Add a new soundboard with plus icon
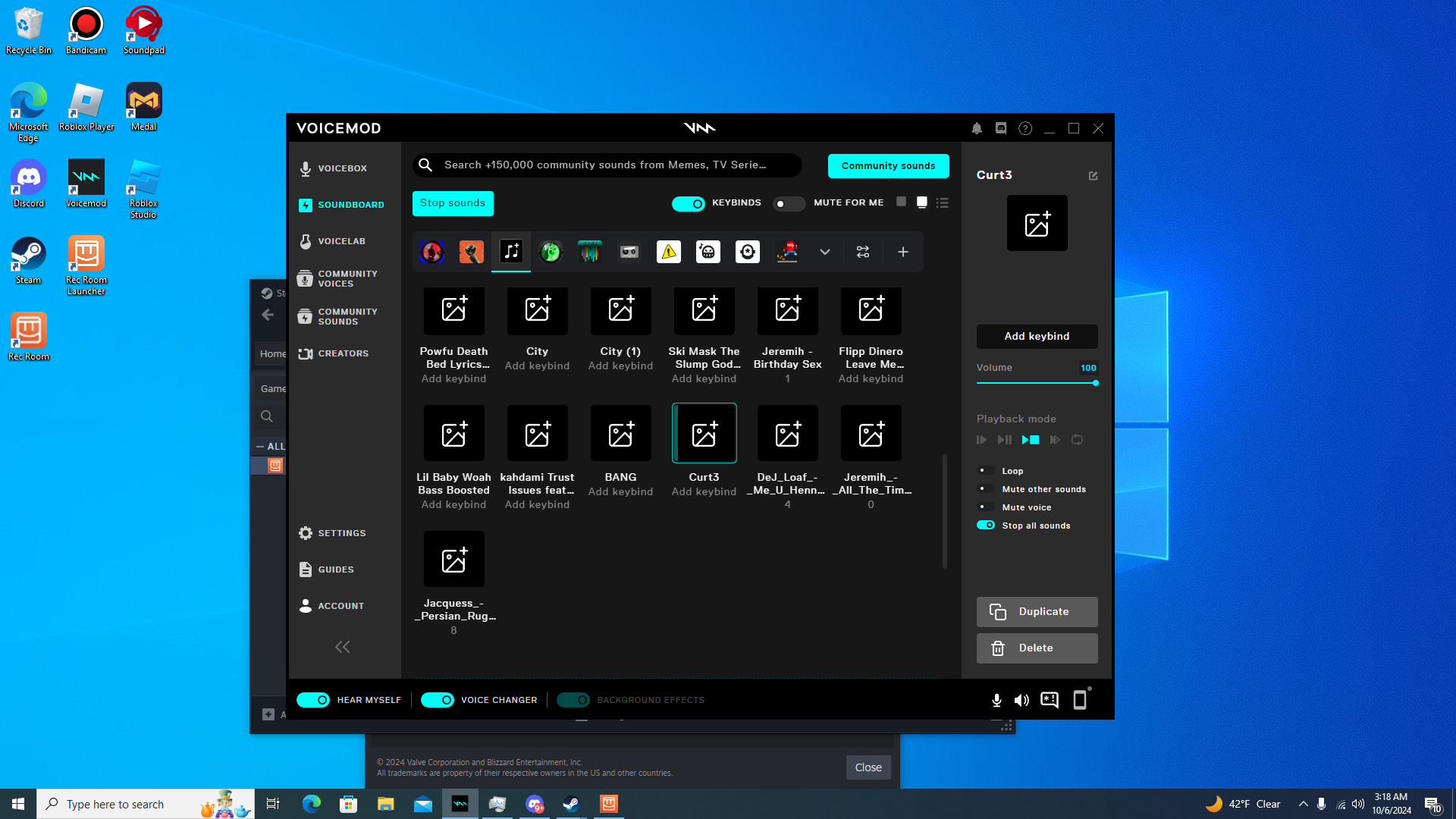Image resolution: width=1456 pixels, height=819 pixels. 902,252
